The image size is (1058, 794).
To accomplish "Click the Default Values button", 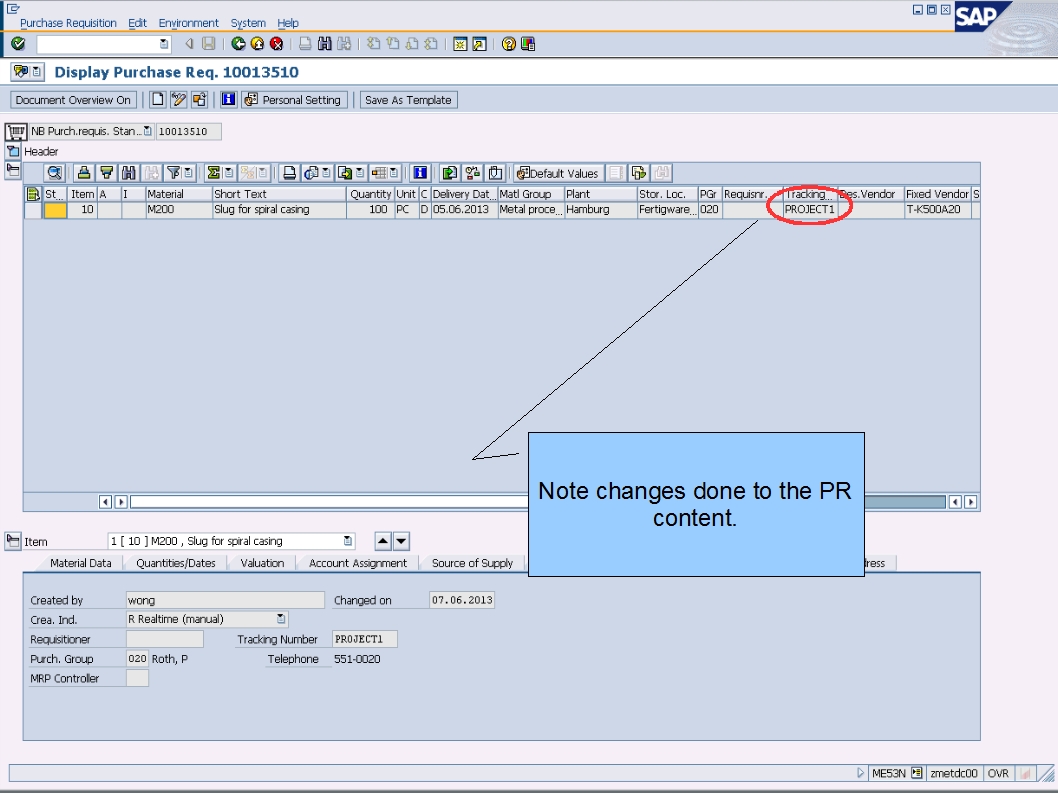I will click(558, 173).
